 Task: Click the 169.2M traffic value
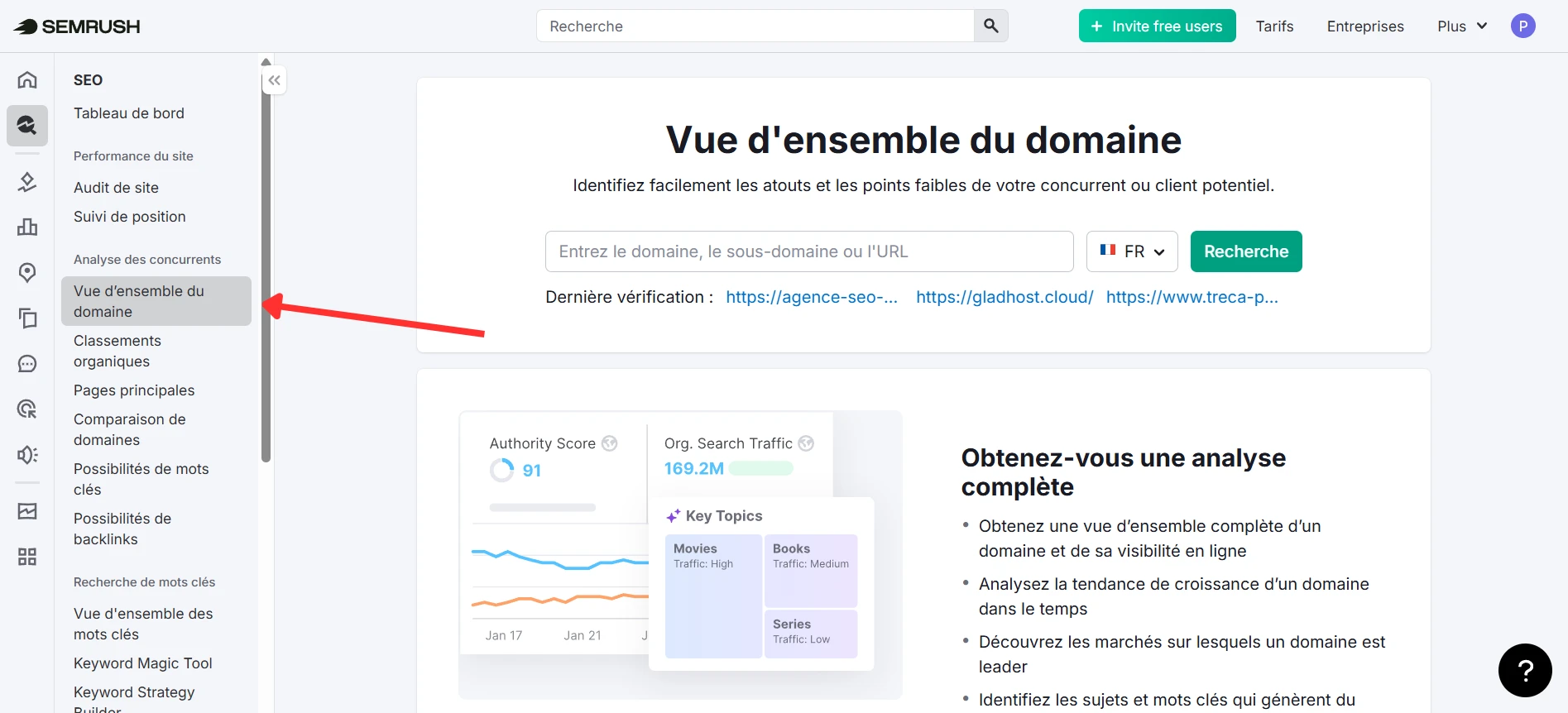693,468
